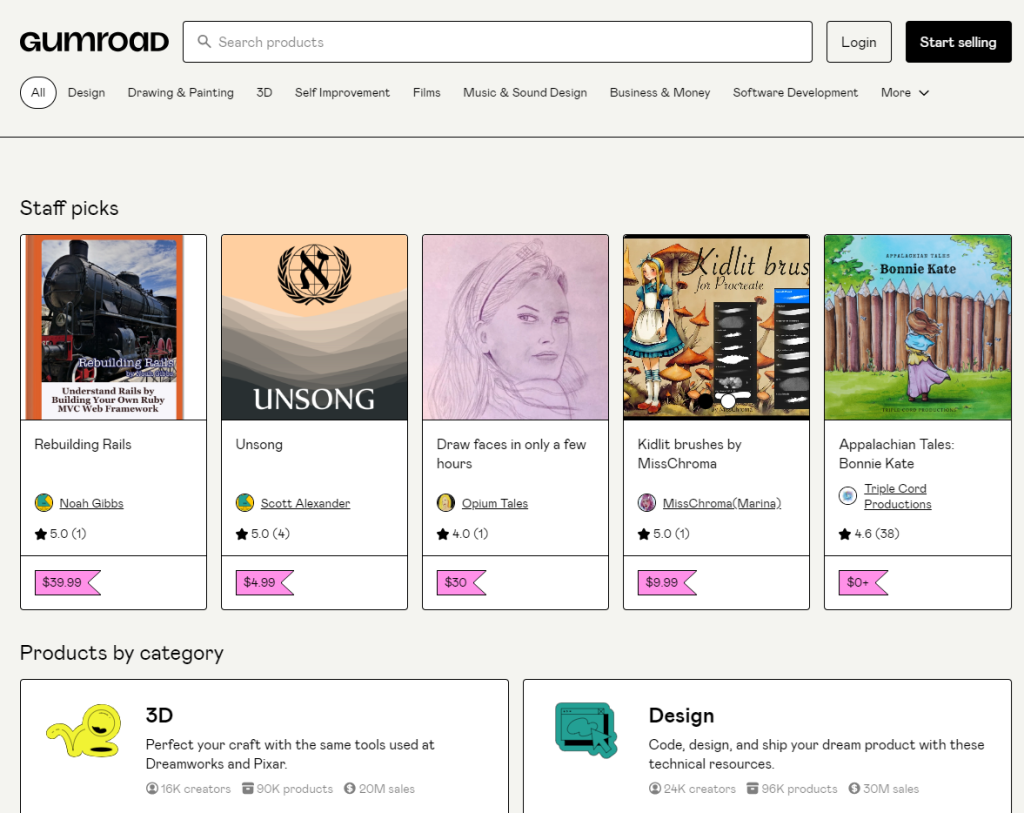Click the 90K products box icon
Viewport: 1024px width, 813px height.
(248, 788)
